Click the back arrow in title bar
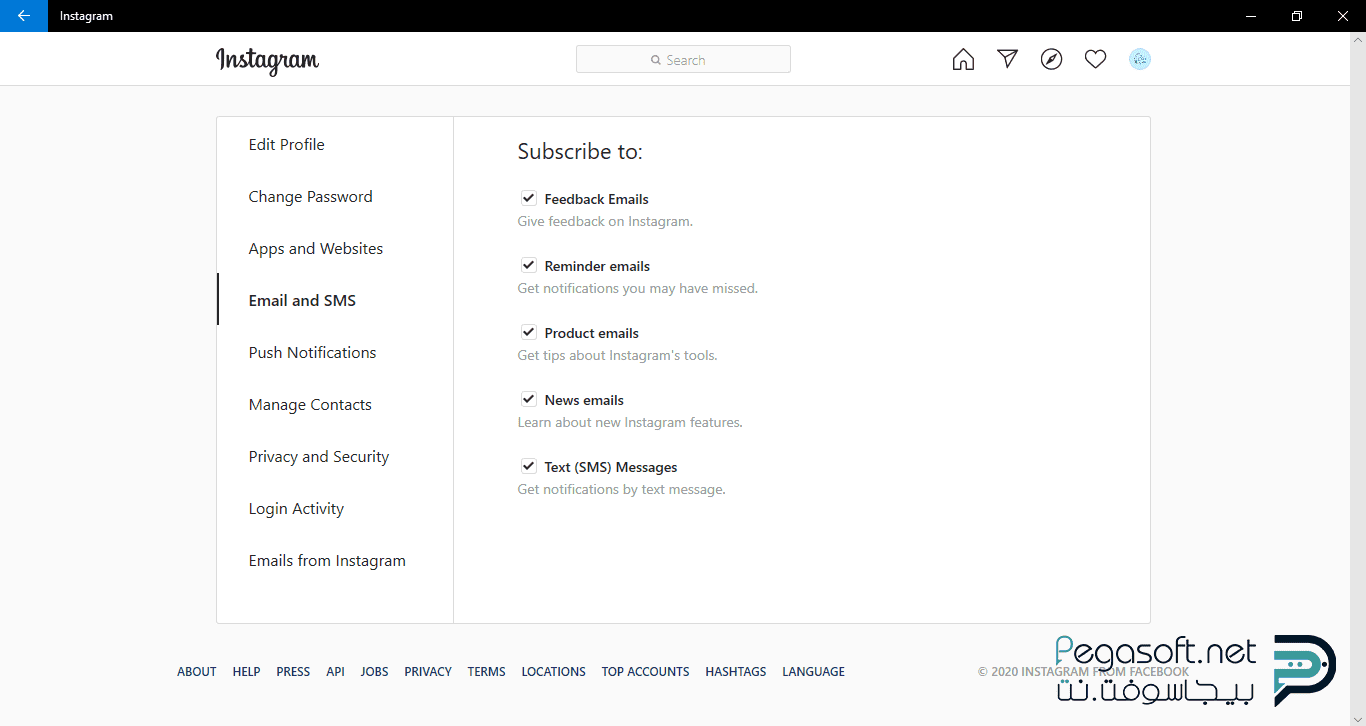Viewport: 1366px width, 726px height. point(23,16)
